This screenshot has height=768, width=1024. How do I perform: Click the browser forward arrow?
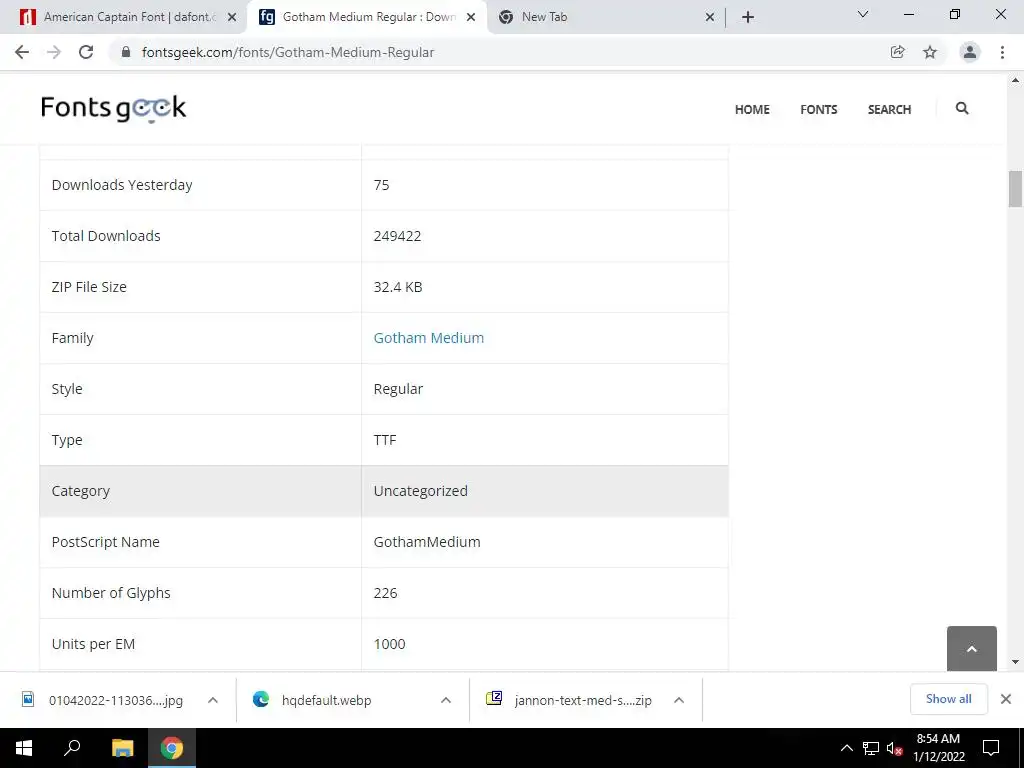point(54,52)
